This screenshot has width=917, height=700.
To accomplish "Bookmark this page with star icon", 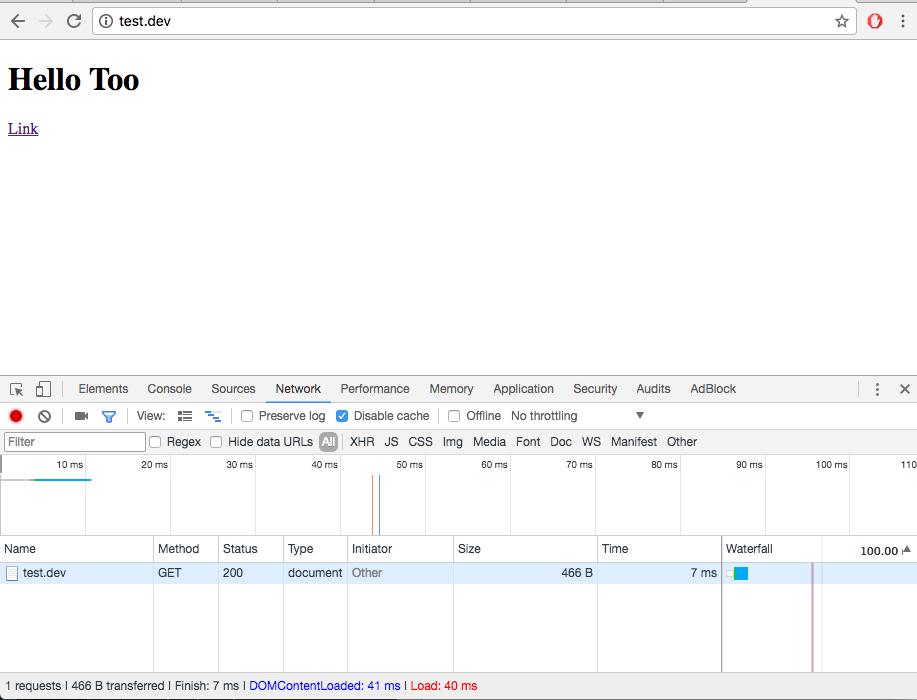I will pos(842,22).
